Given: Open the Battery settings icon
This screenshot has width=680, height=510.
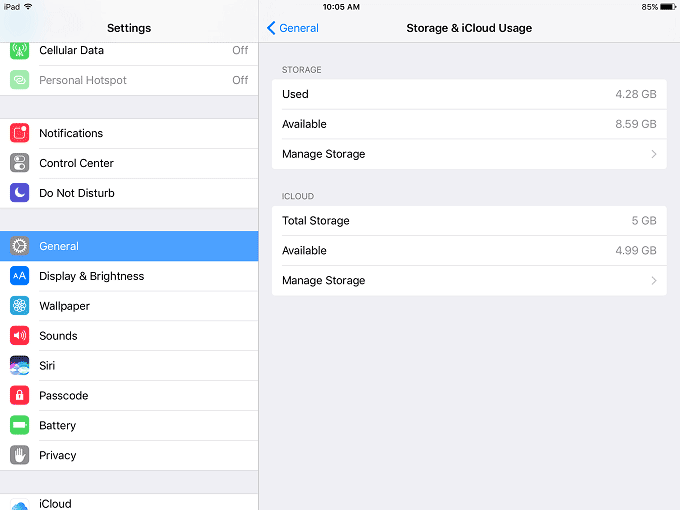Looking at the screenshot, I should coord(20,425).
